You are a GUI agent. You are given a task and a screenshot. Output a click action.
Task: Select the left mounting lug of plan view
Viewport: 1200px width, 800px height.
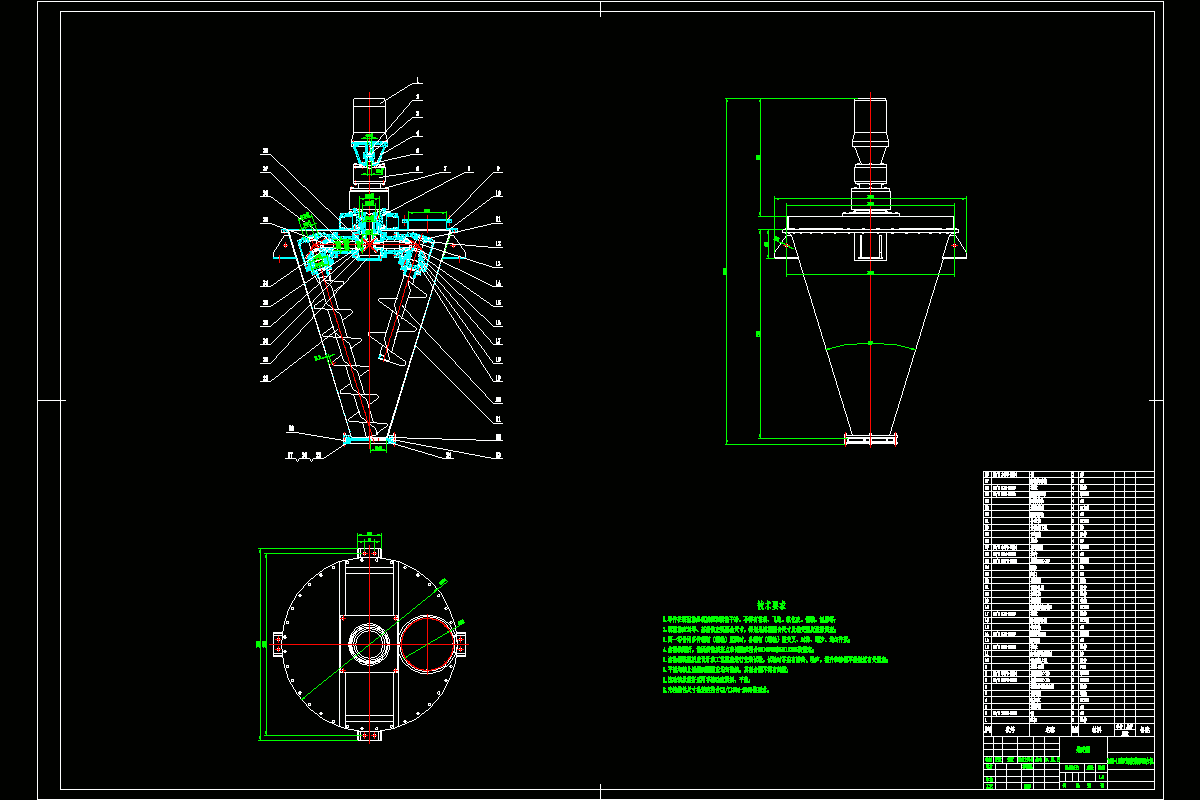(276, 644)
